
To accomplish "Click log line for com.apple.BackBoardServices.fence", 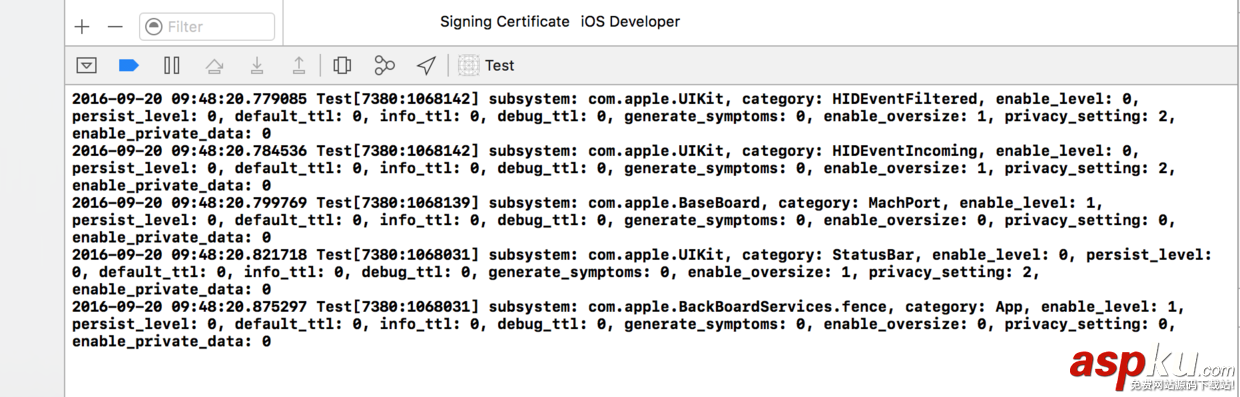I will [x=629, y=324].
